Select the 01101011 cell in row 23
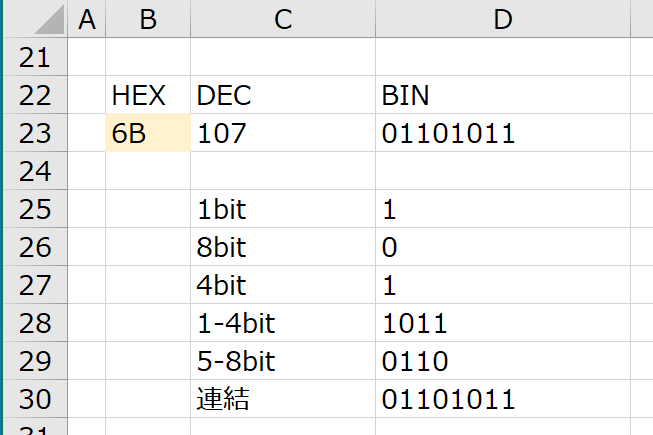 point(503,133)
